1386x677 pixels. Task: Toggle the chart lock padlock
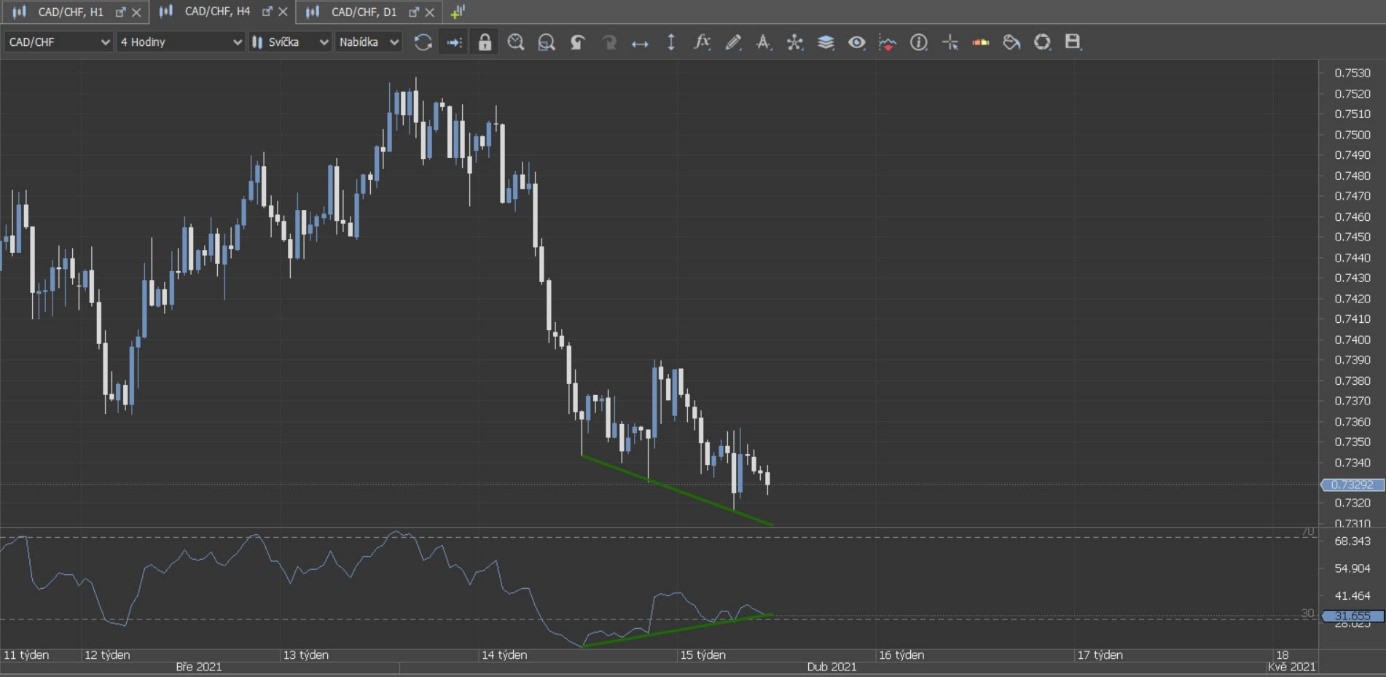tap(485, 42)
